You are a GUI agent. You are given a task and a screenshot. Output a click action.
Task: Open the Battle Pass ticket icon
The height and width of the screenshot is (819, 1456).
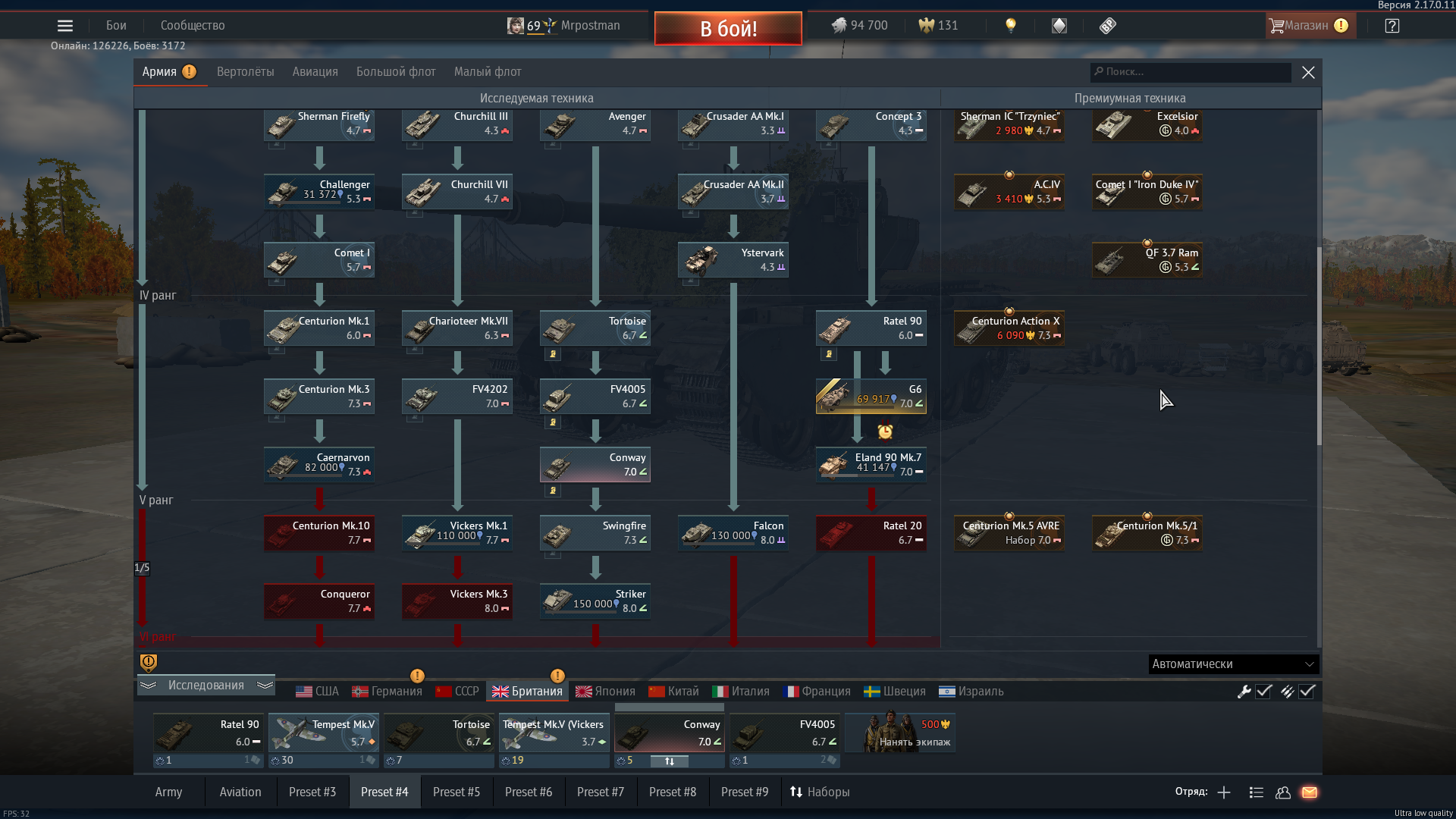[x=1108, y=26]
